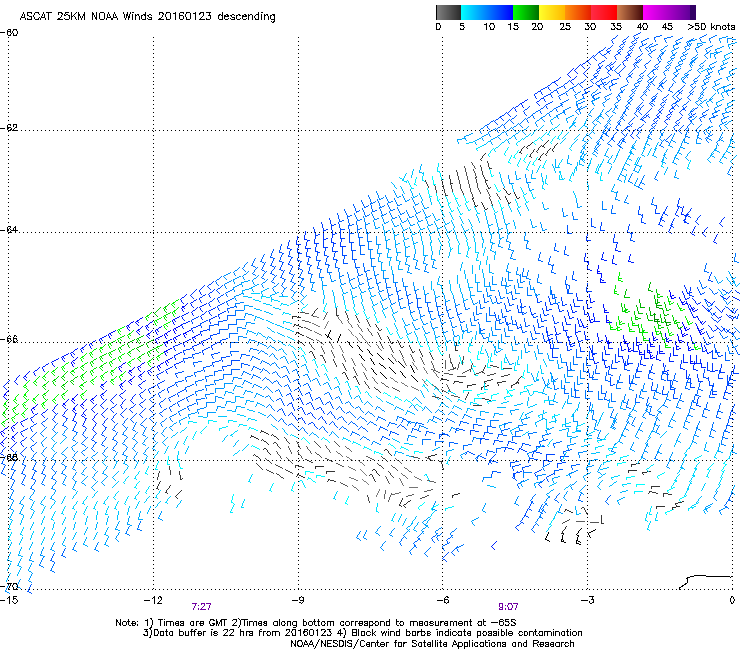Click the 'Times are GMT' note line

(316, 623)
